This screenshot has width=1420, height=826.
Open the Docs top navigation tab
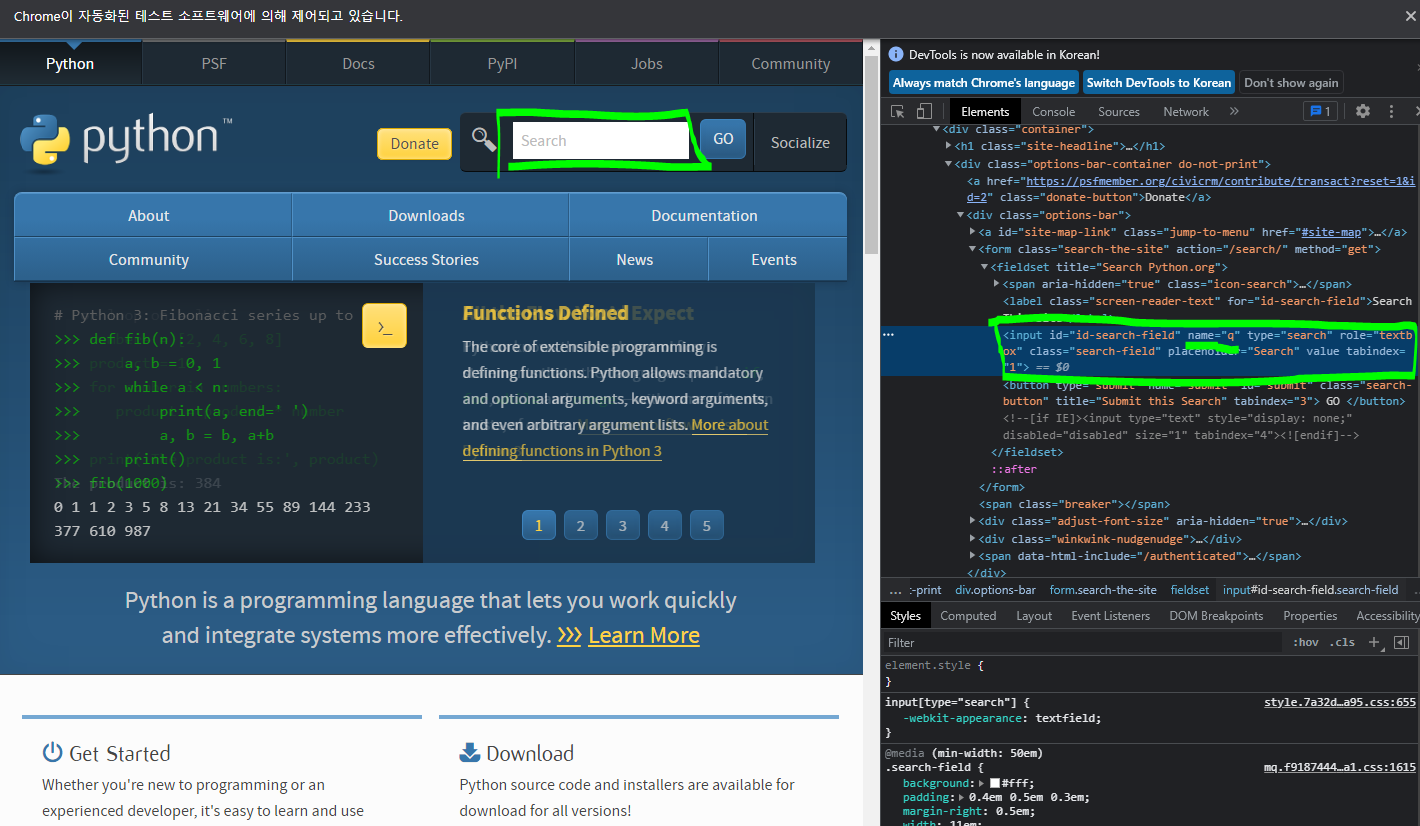[x=358, y=63]
